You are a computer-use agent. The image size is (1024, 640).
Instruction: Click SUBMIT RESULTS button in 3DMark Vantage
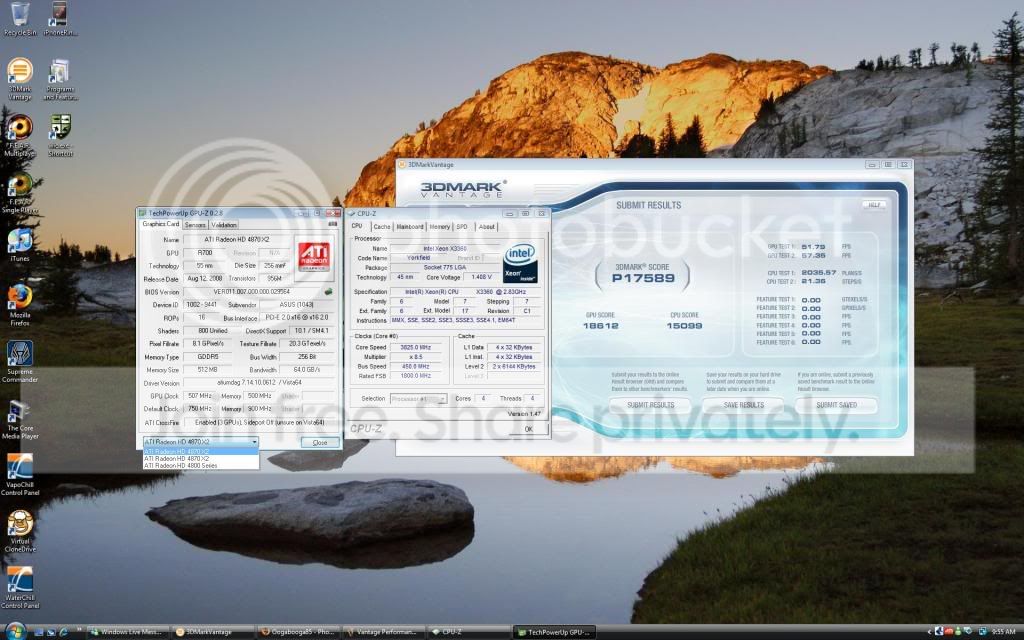[x=650, y=405]
